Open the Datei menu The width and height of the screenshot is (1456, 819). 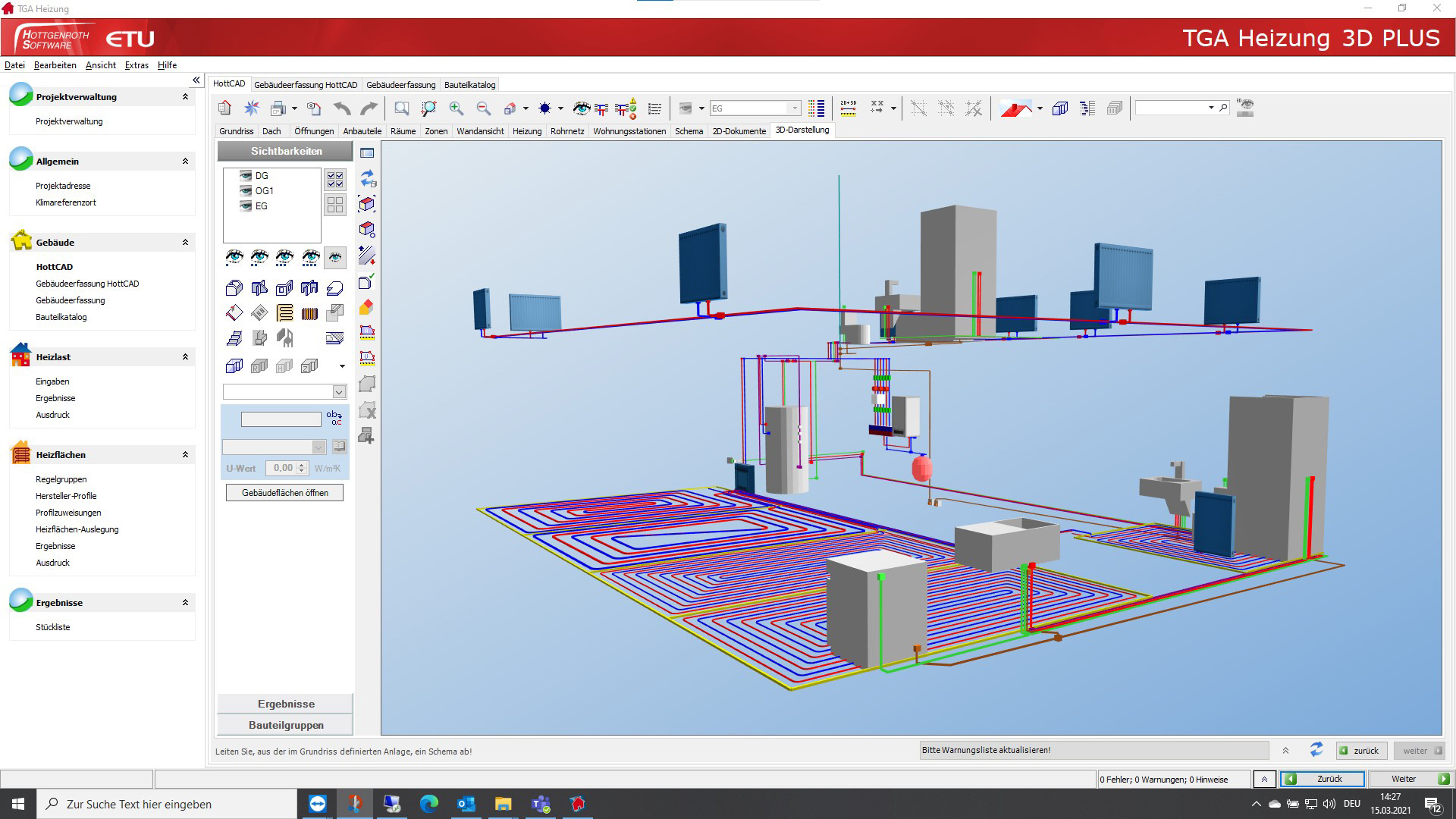point(14,65)
